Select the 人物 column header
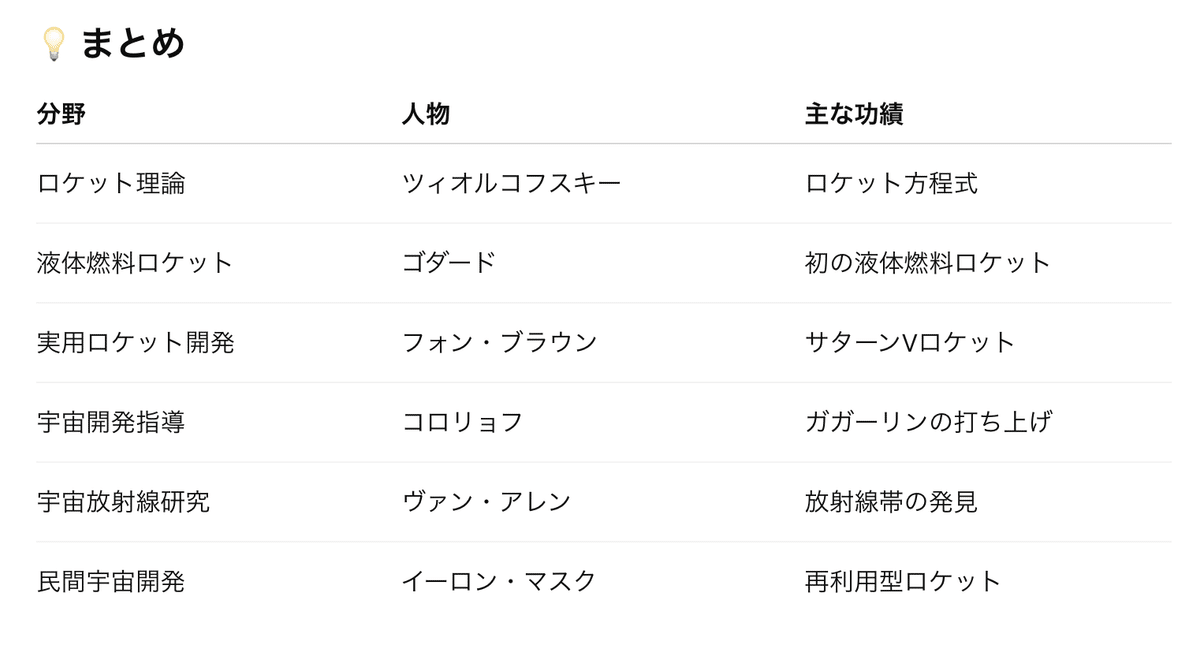1200x645 pixels. pyautogui.click(x=426, y=114)
